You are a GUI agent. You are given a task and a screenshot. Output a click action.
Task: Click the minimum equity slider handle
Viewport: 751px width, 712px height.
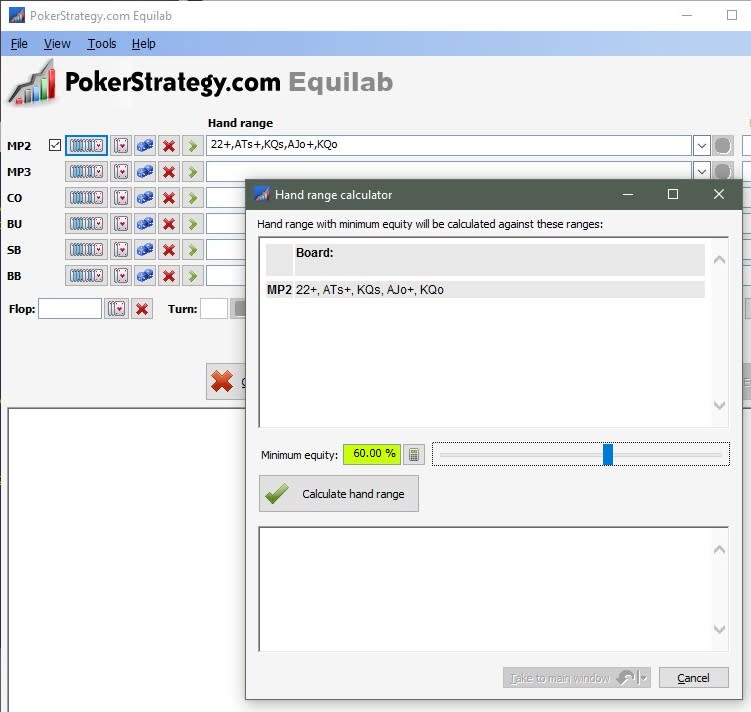(x=608, y=454)
